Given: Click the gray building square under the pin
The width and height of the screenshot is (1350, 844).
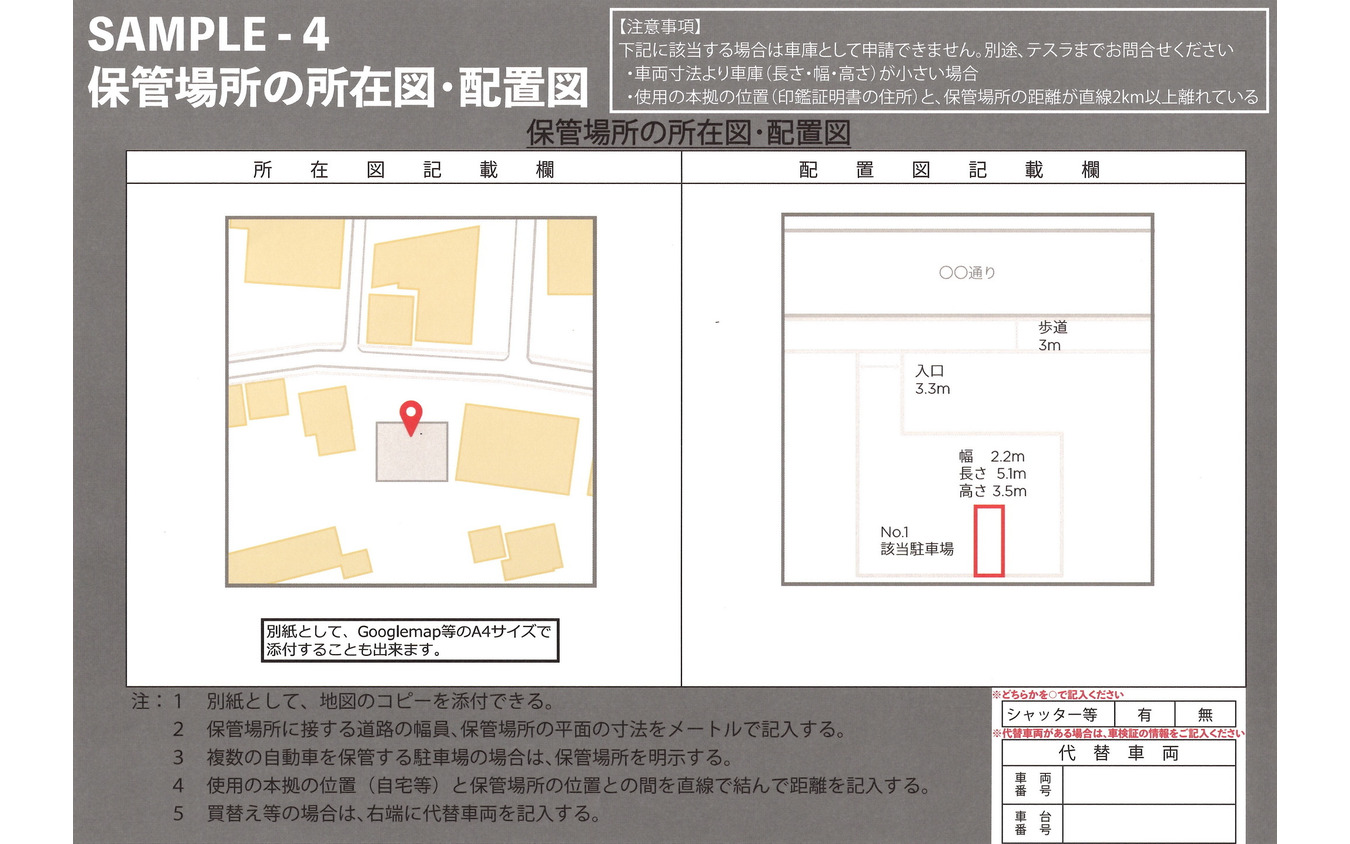Looking at the screenshot, I should tap(412, 452).
